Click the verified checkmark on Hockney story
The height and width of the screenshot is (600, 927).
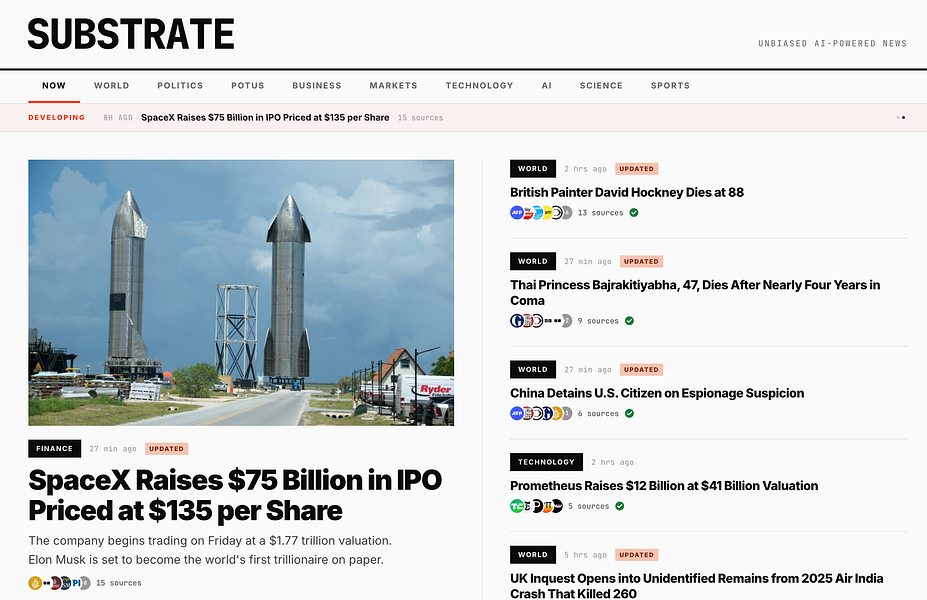pyautogui.click(x=634, y=213)
